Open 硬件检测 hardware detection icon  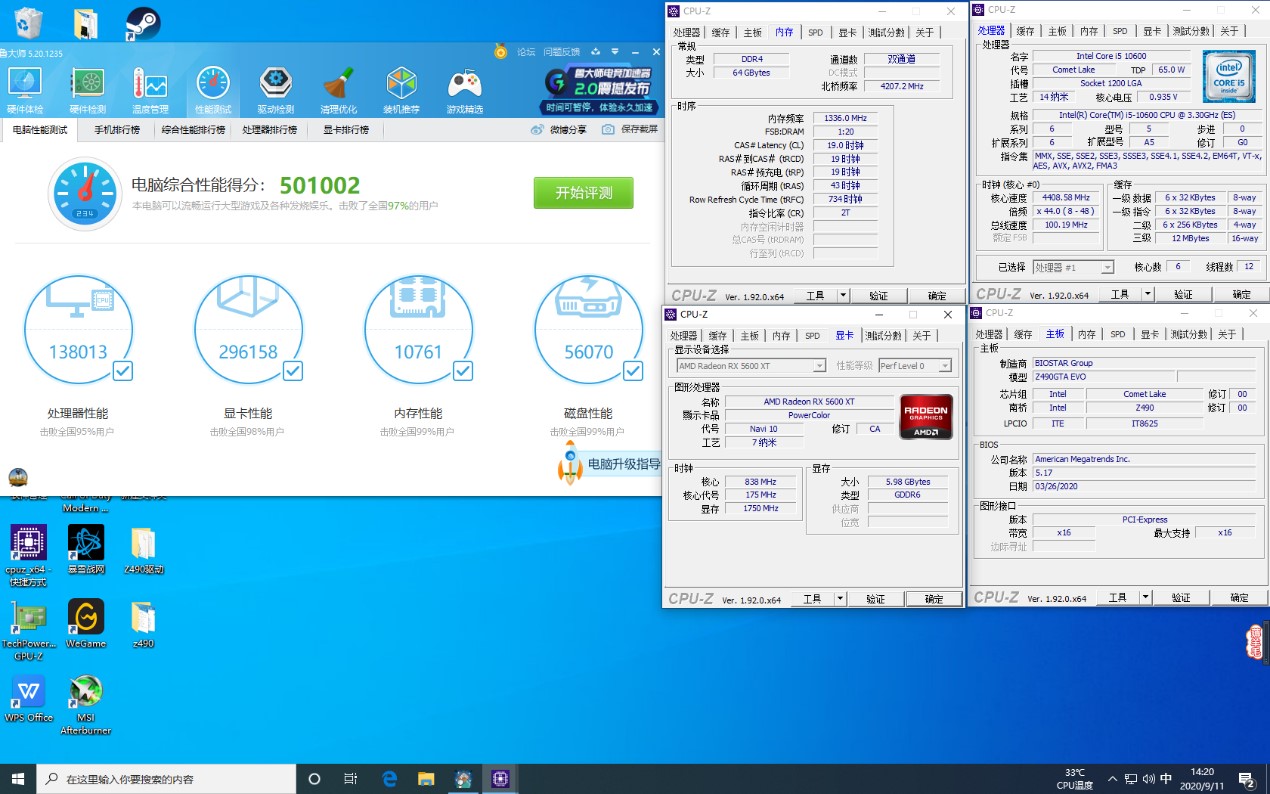pyautogui.click(x=87, y=90)
